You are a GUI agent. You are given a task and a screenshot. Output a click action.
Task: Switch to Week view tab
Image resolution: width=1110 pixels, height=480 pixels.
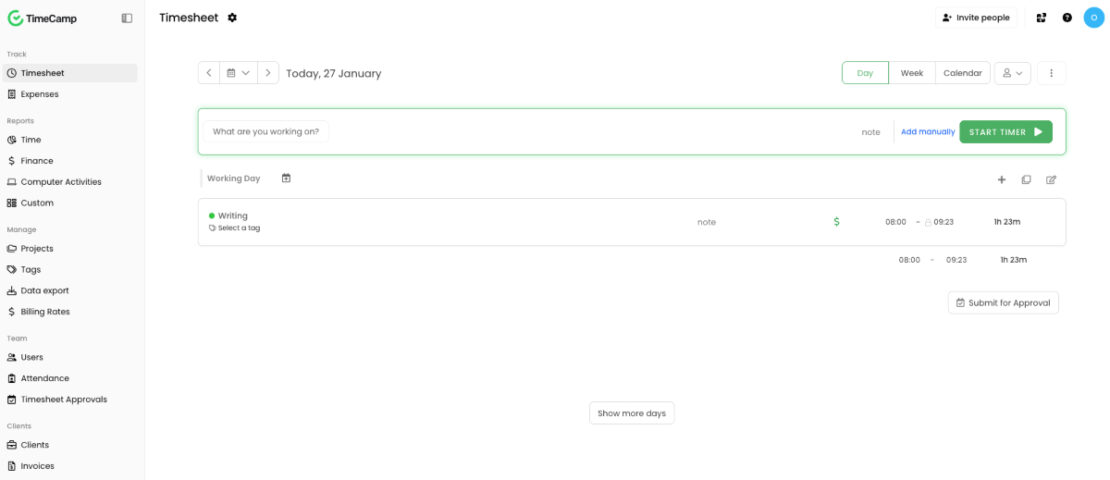click(911, 73)
